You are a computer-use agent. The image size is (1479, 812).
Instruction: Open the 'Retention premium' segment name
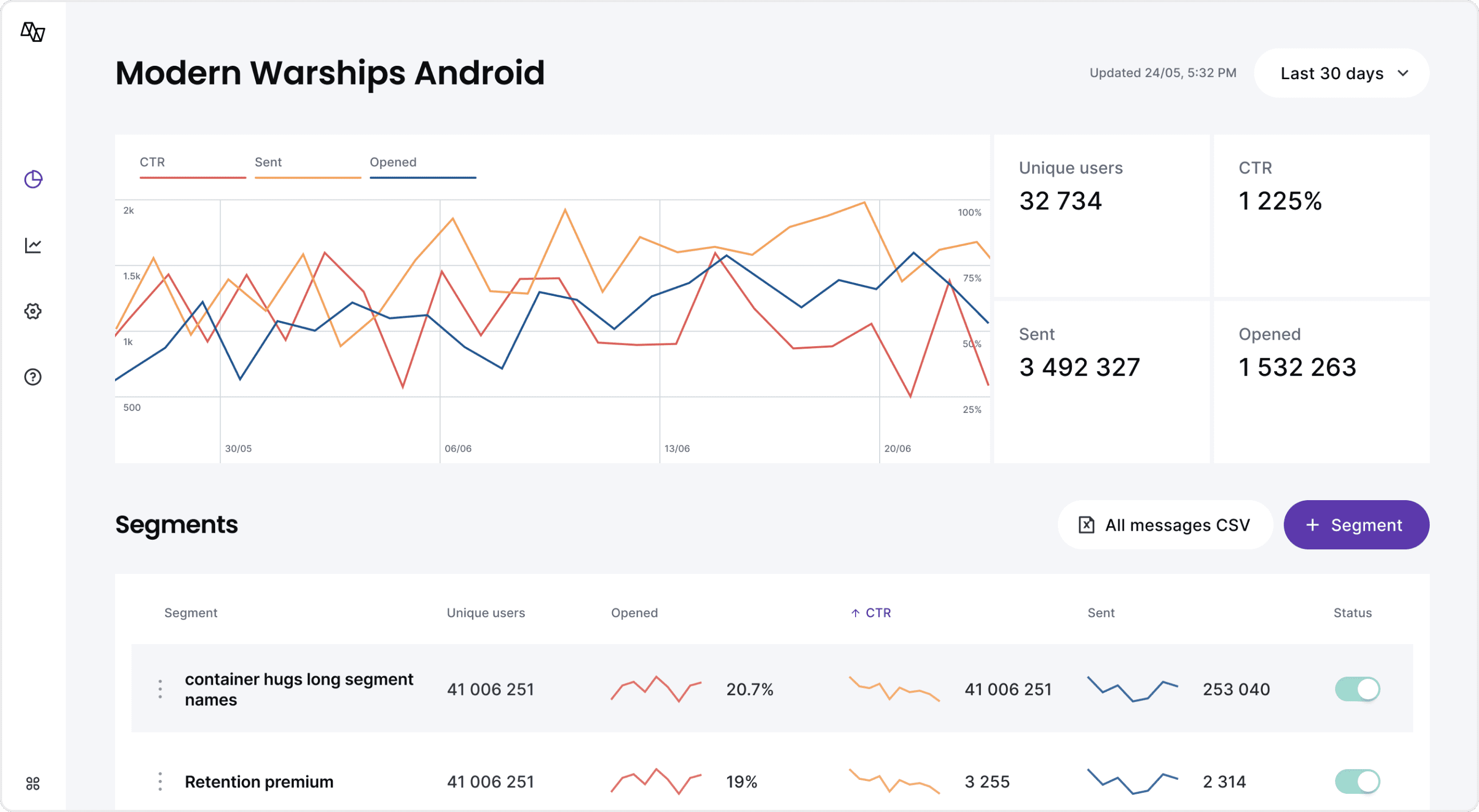259,782
